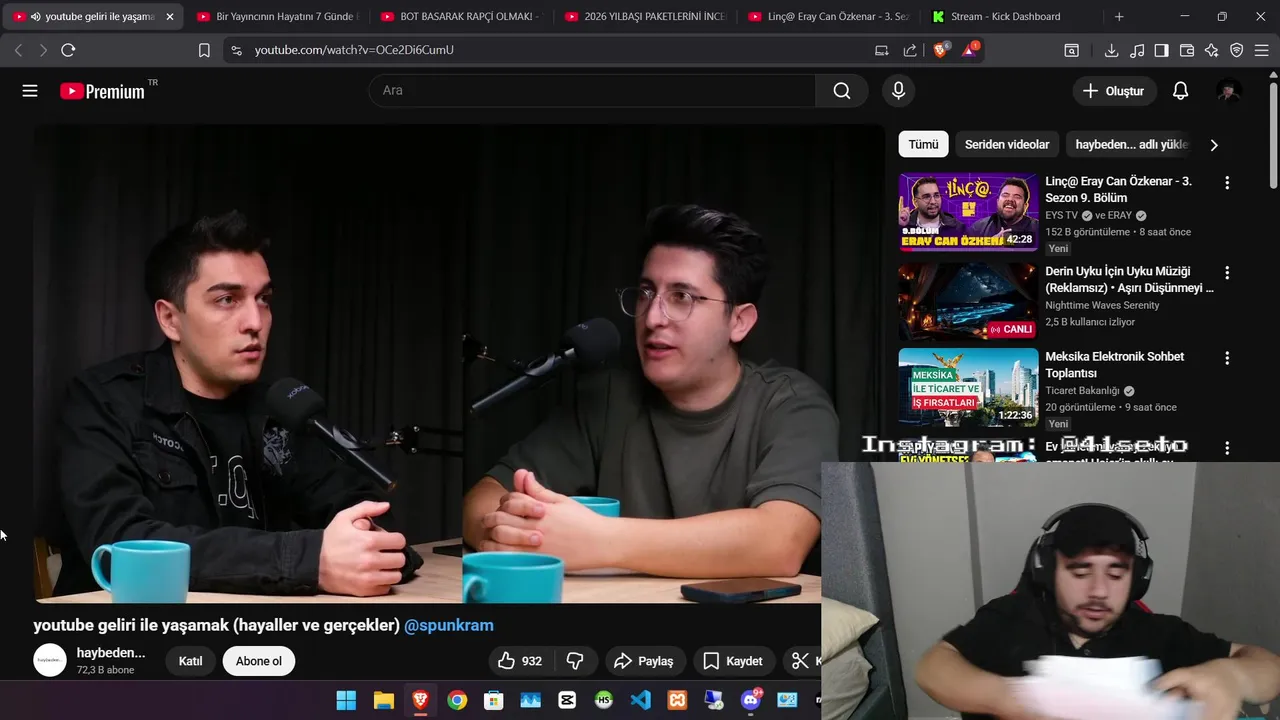The height and width of the screenshot is (720, 1280).
Task: Switch to BOT BASARAK RAPÇİ OLMAK tab
Action: point(461,17)
